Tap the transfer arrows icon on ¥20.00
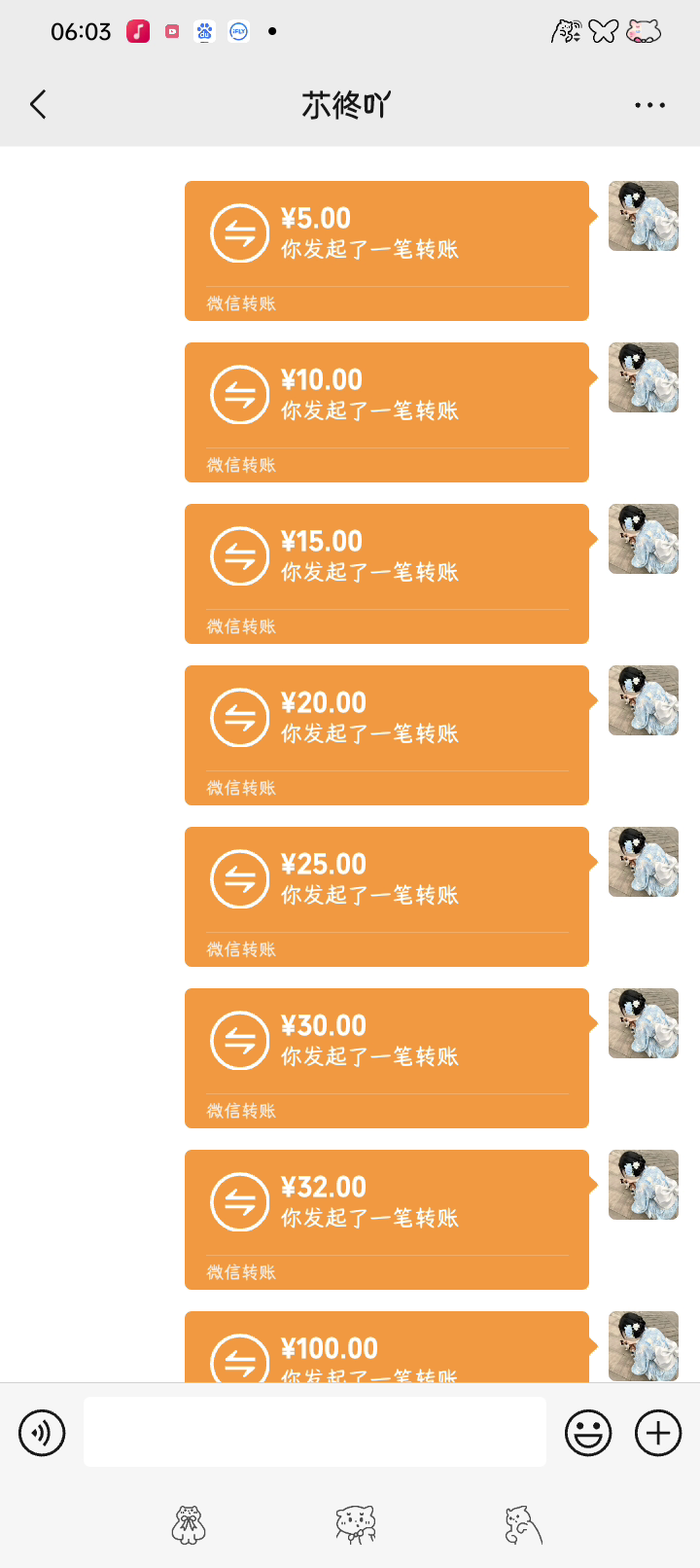700x1568 pixels. pyautogui.click(x=239, y=718)
